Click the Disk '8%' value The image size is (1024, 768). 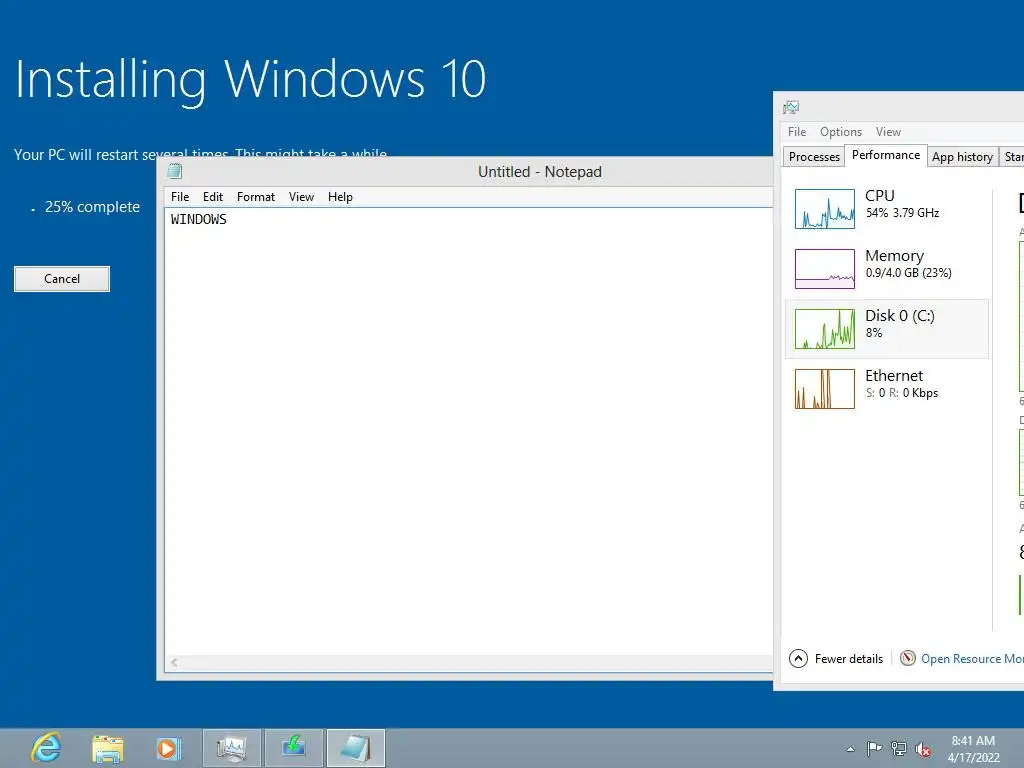point(874,333)
